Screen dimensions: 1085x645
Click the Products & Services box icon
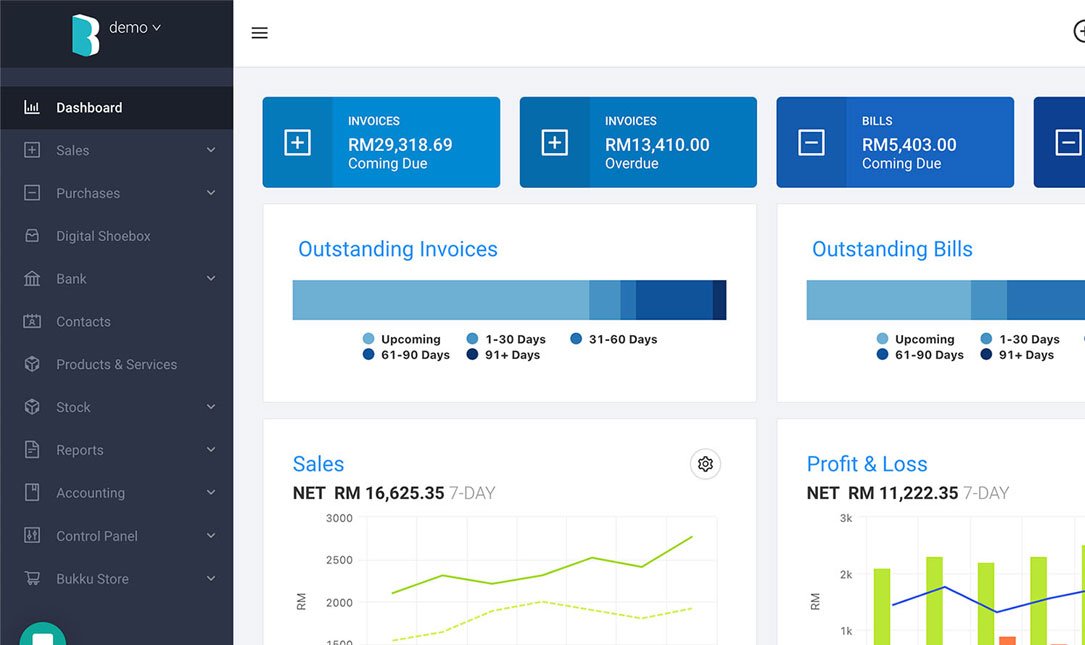(x=32, y=365)
